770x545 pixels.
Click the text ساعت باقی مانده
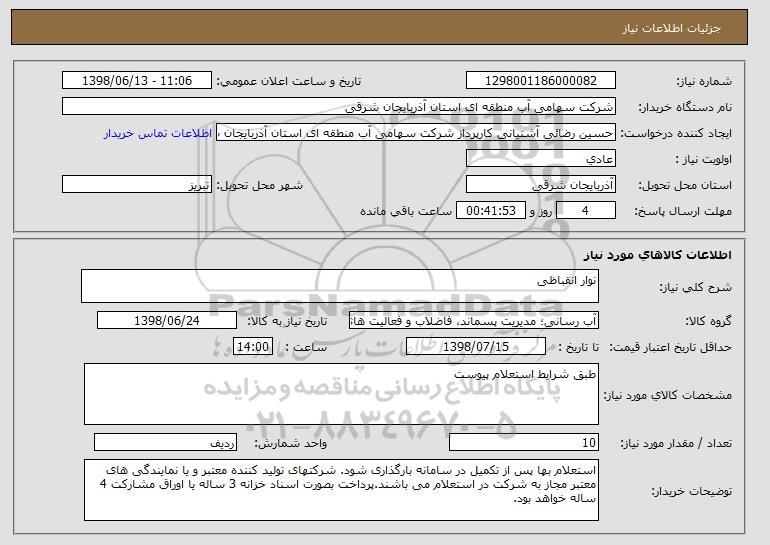(x=406, y=211)
